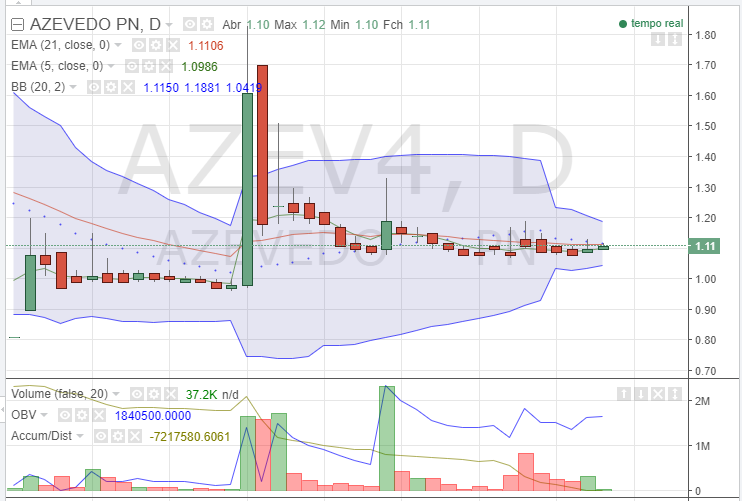The width and height of the screenshot is (742, 501).
Task: Delete the Accum/Dist indicator
Action: (x=135, y=436)
